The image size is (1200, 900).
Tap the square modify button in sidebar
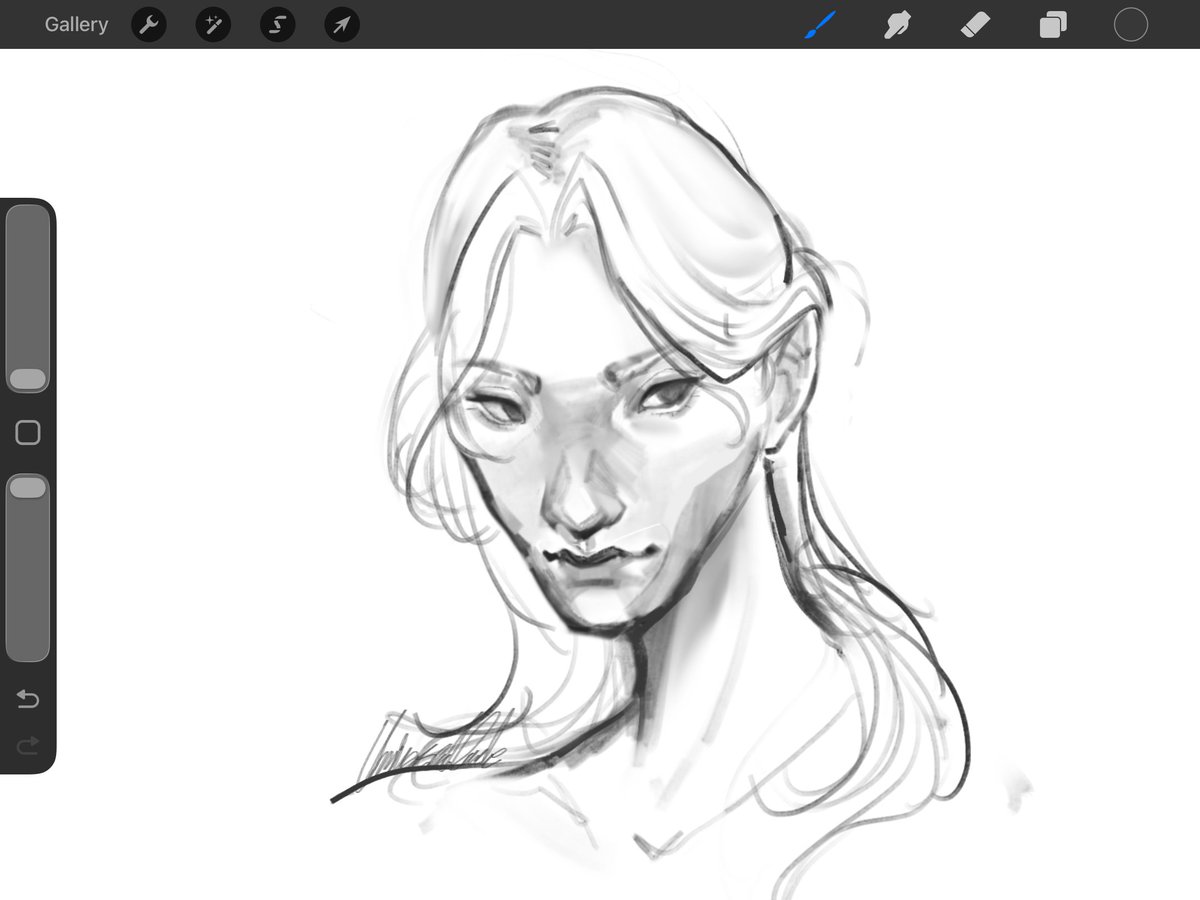pos(28,432)
